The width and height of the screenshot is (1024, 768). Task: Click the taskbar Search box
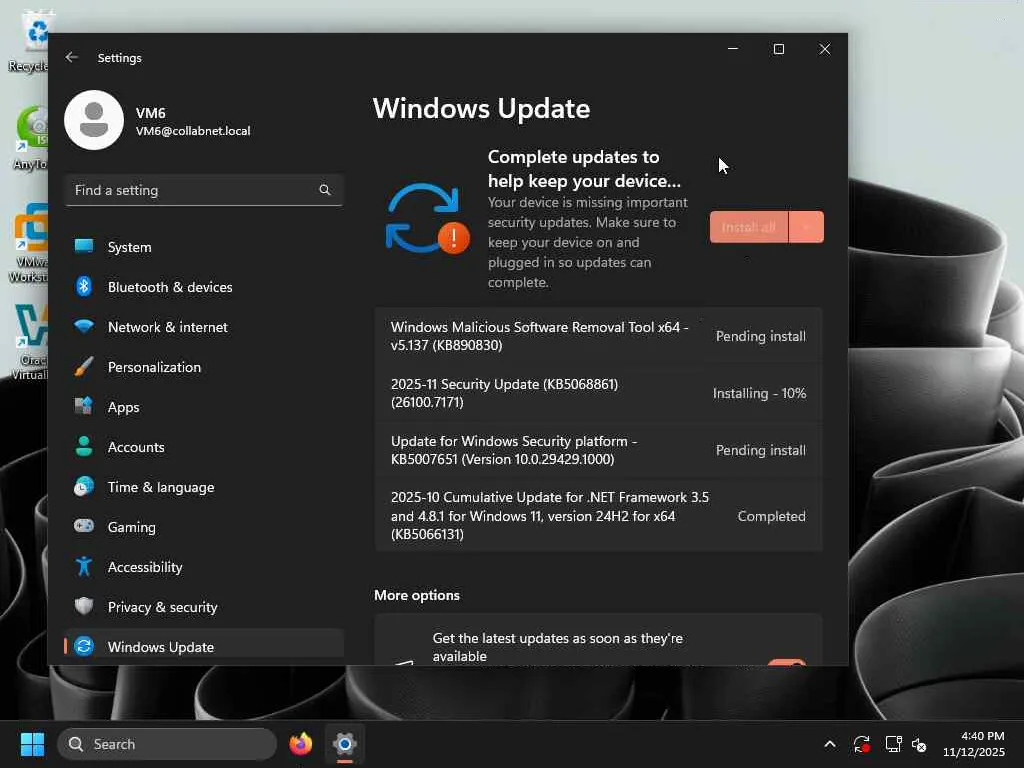pos(167,744)
